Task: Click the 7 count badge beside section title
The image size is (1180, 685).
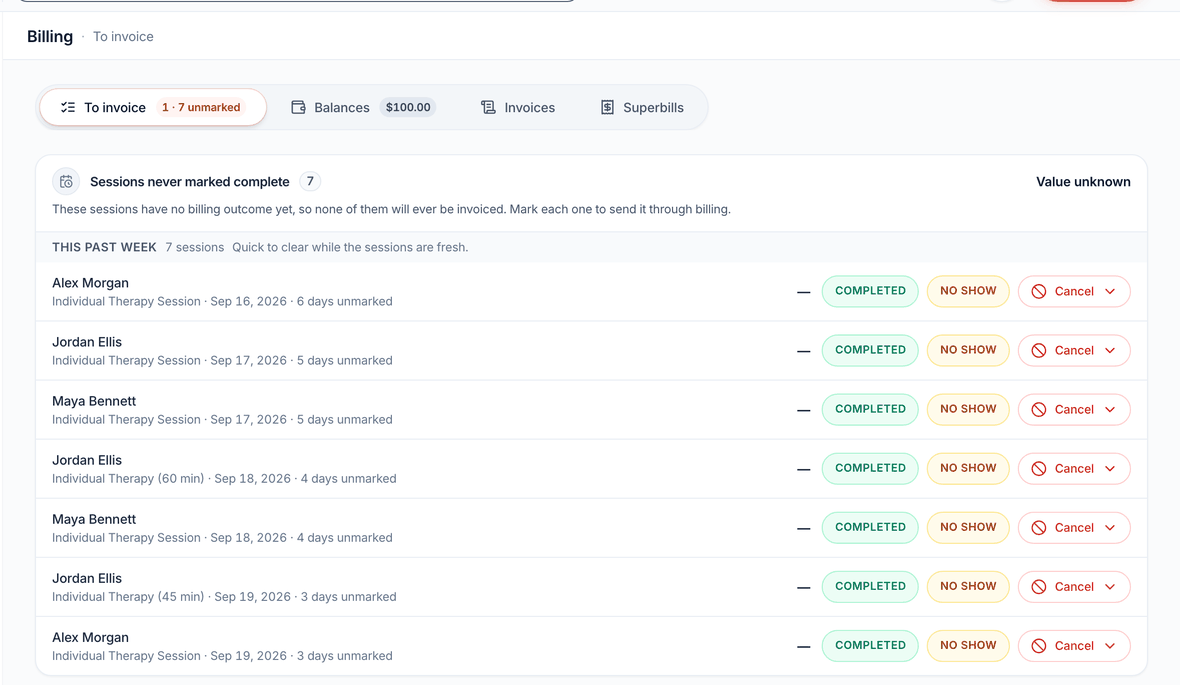Action: pyautogui.click(x=310, y=181)
